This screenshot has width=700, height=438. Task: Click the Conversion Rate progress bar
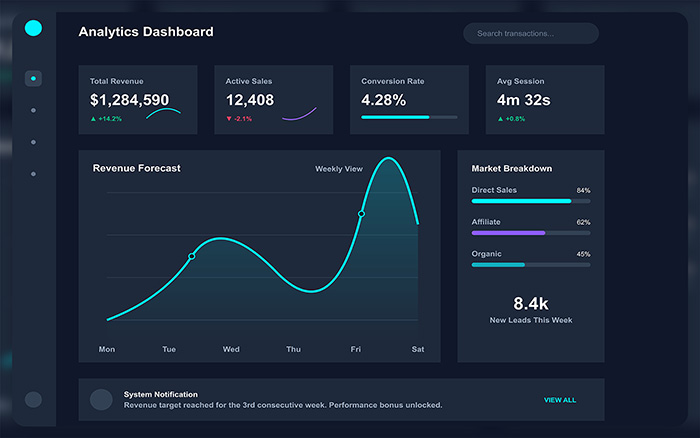tap(409, 117)
